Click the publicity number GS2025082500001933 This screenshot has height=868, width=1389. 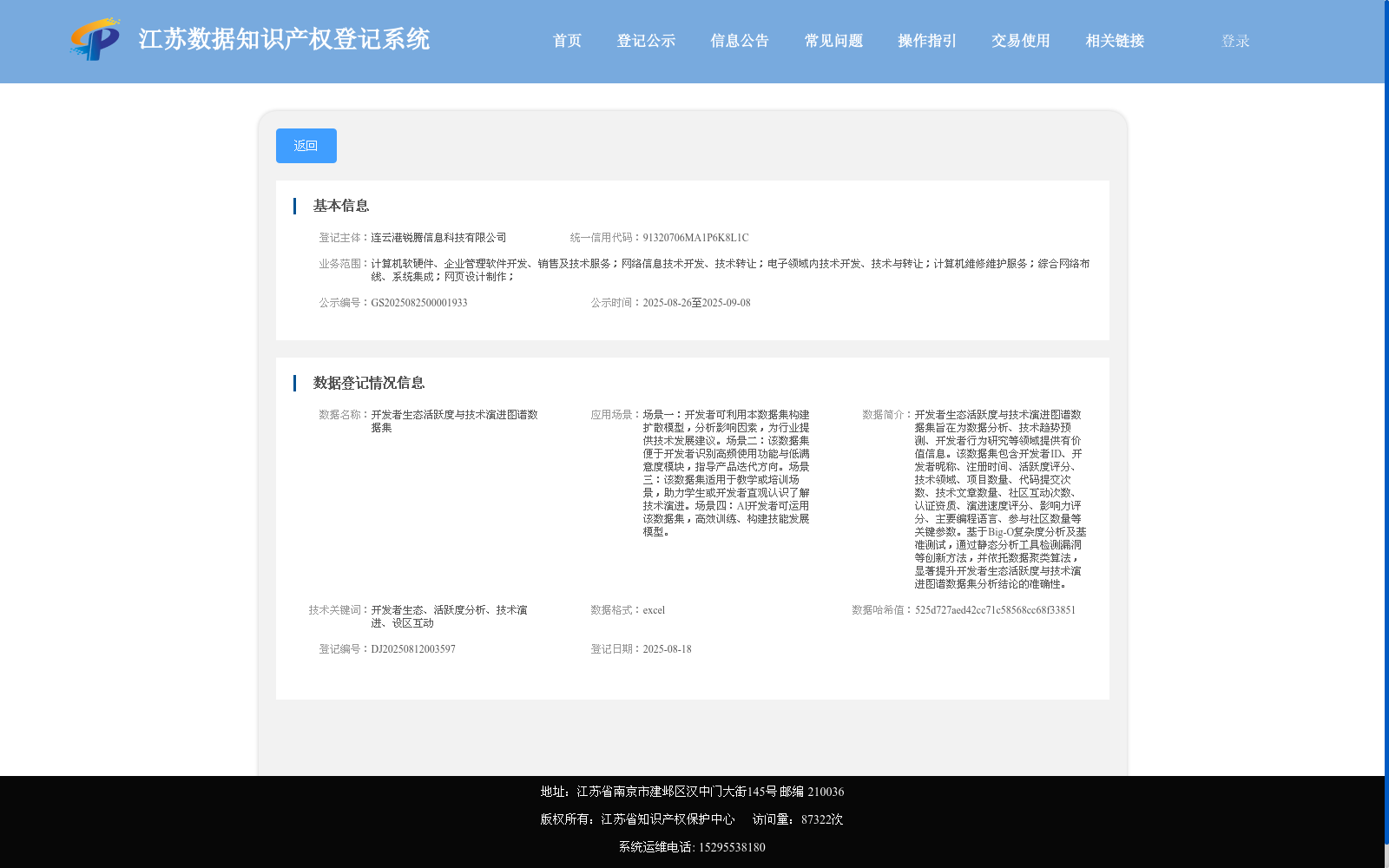coord(419,303)
